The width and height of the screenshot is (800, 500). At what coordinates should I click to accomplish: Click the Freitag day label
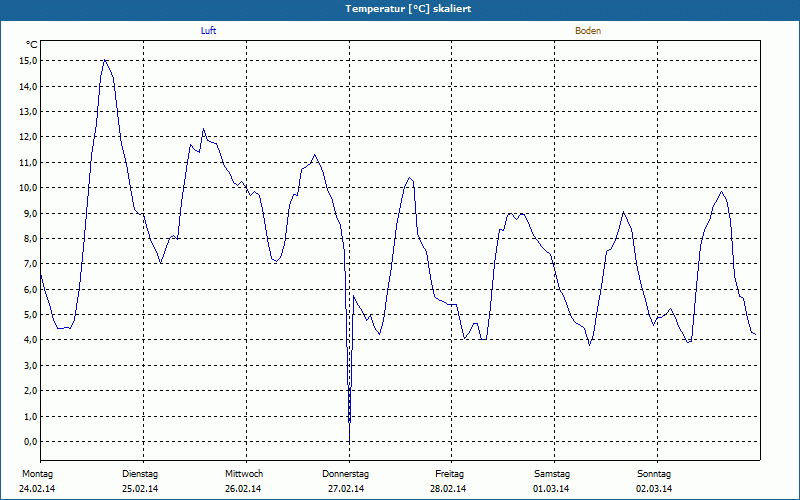[x=449, y=474]
